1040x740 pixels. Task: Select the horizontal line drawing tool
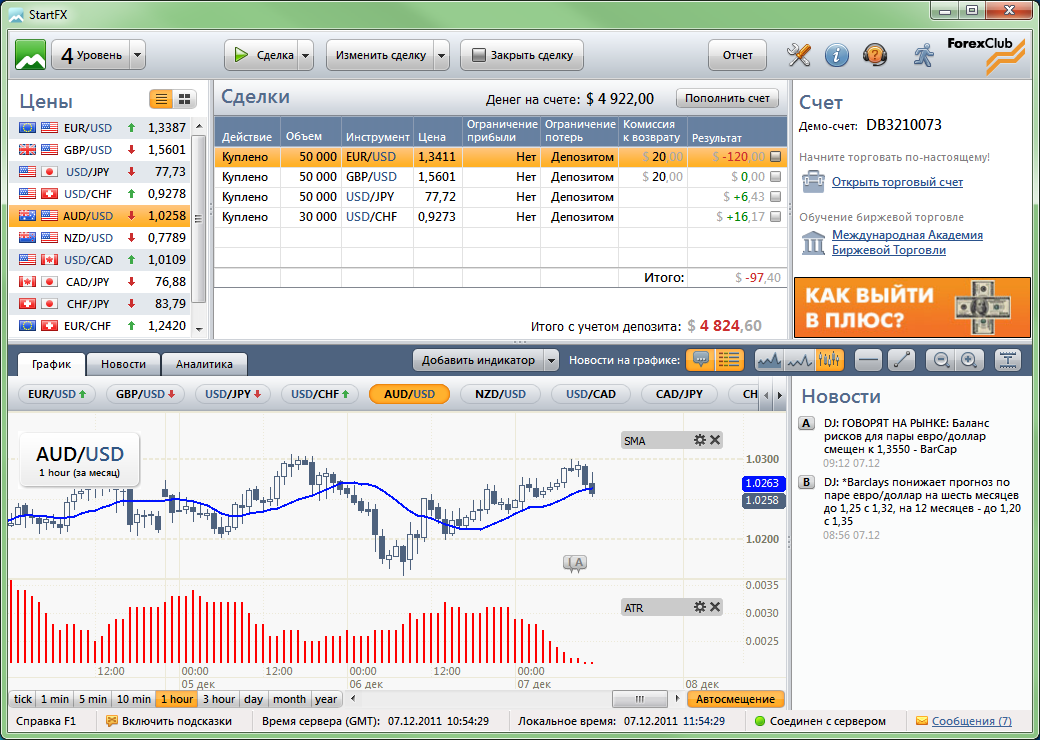click(x=870, y=360)
